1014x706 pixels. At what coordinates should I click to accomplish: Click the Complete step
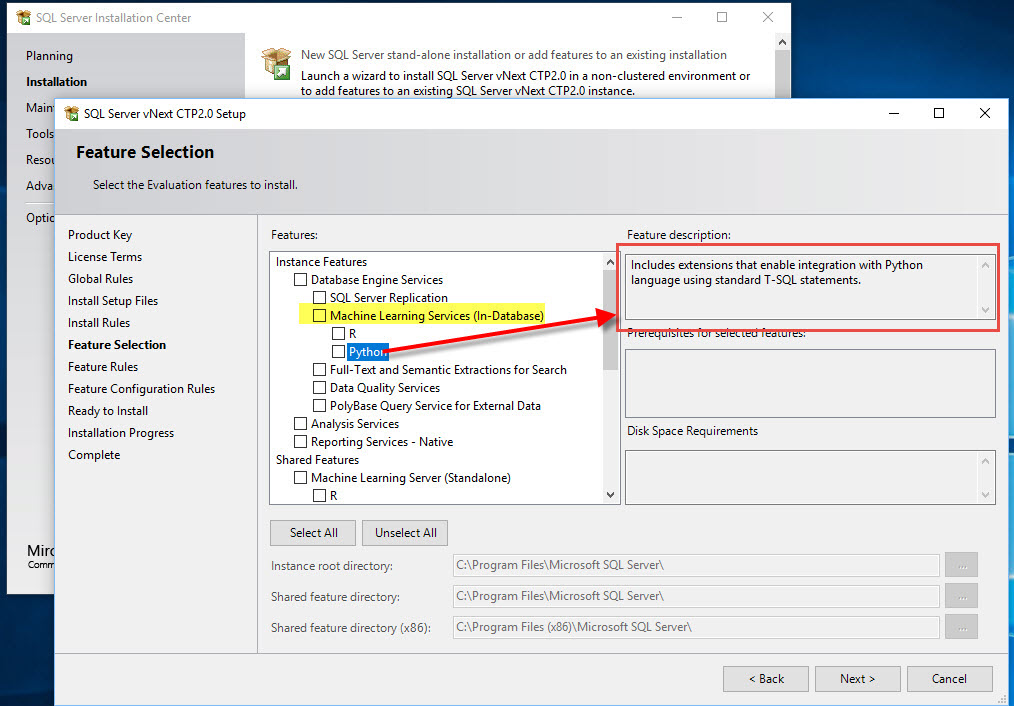click(x=94, y=455)
